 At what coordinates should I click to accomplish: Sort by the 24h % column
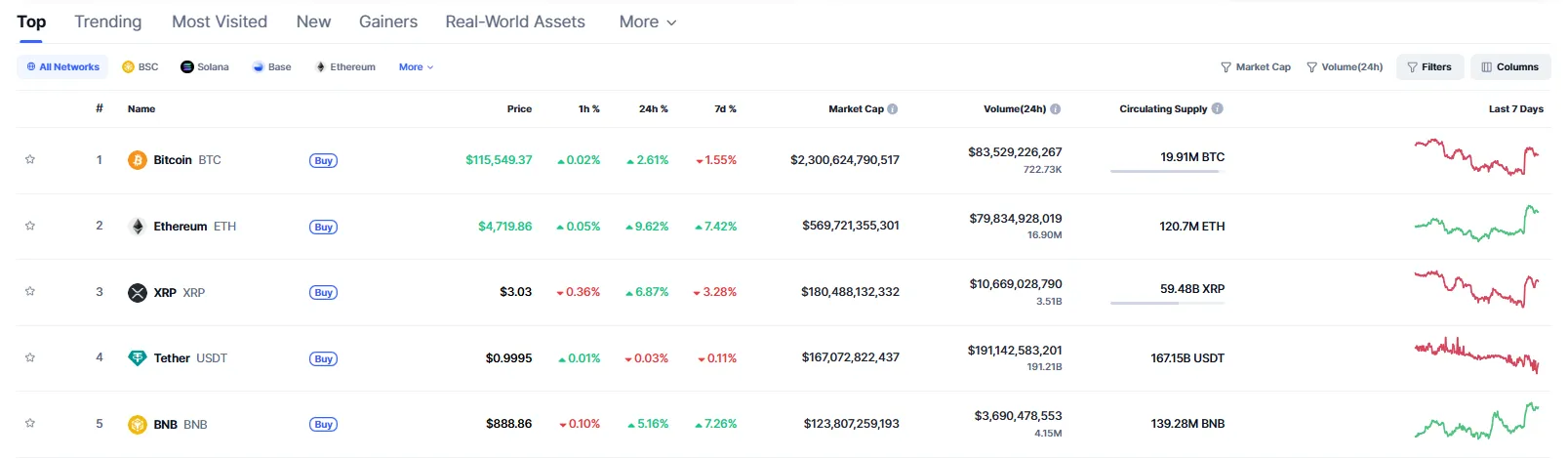pyautogui.click(x=654, y=109)
